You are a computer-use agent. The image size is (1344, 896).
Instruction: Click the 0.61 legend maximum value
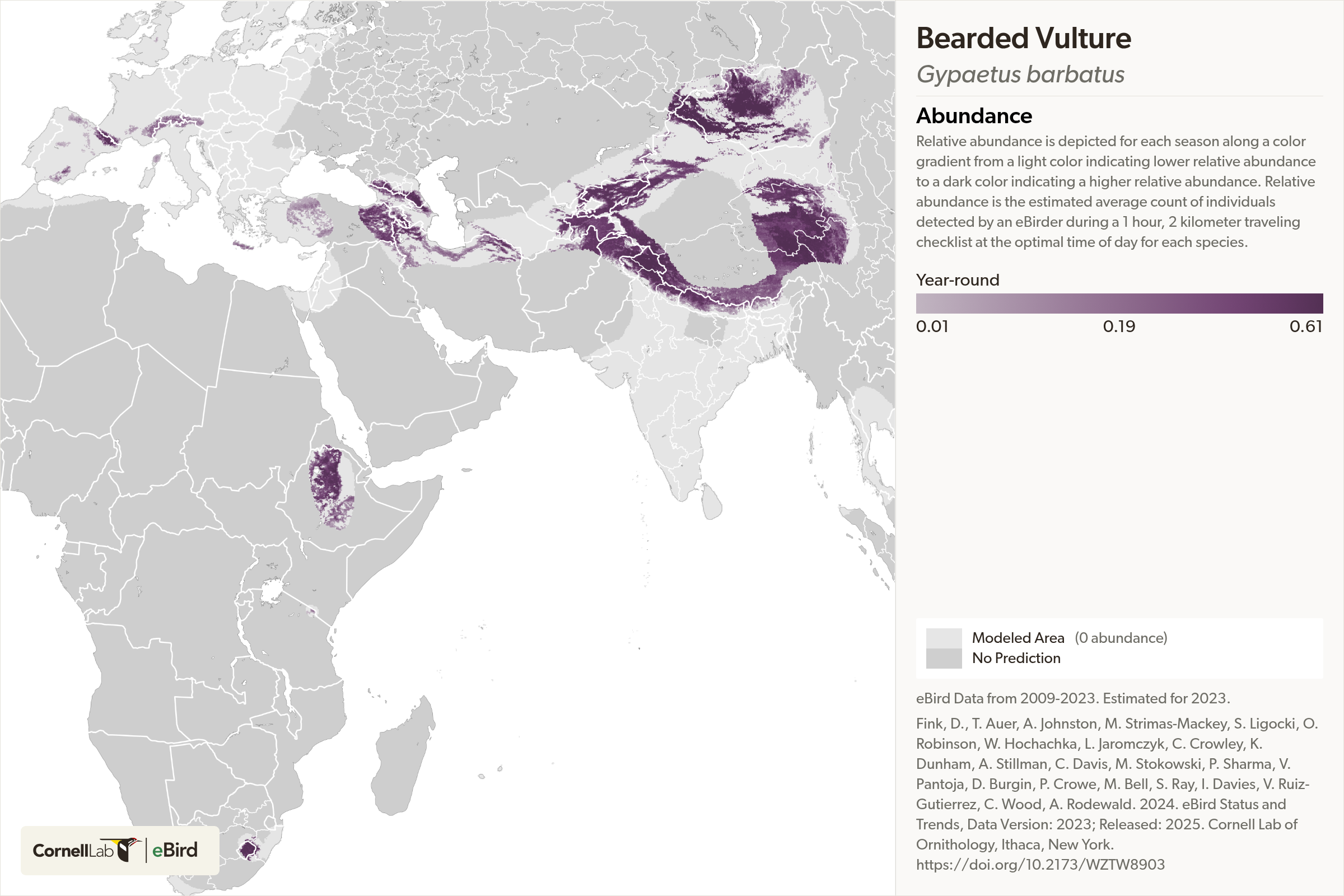1305,326
